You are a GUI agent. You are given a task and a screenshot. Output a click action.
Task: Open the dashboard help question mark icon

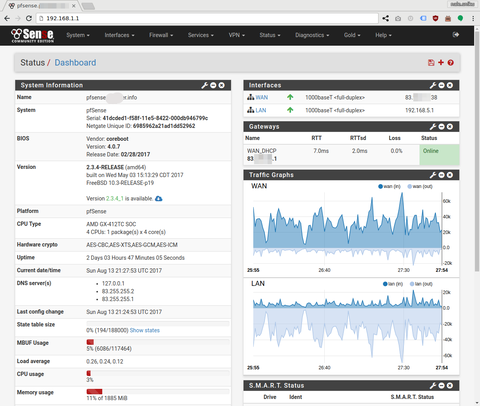click(x=451, y=63)
